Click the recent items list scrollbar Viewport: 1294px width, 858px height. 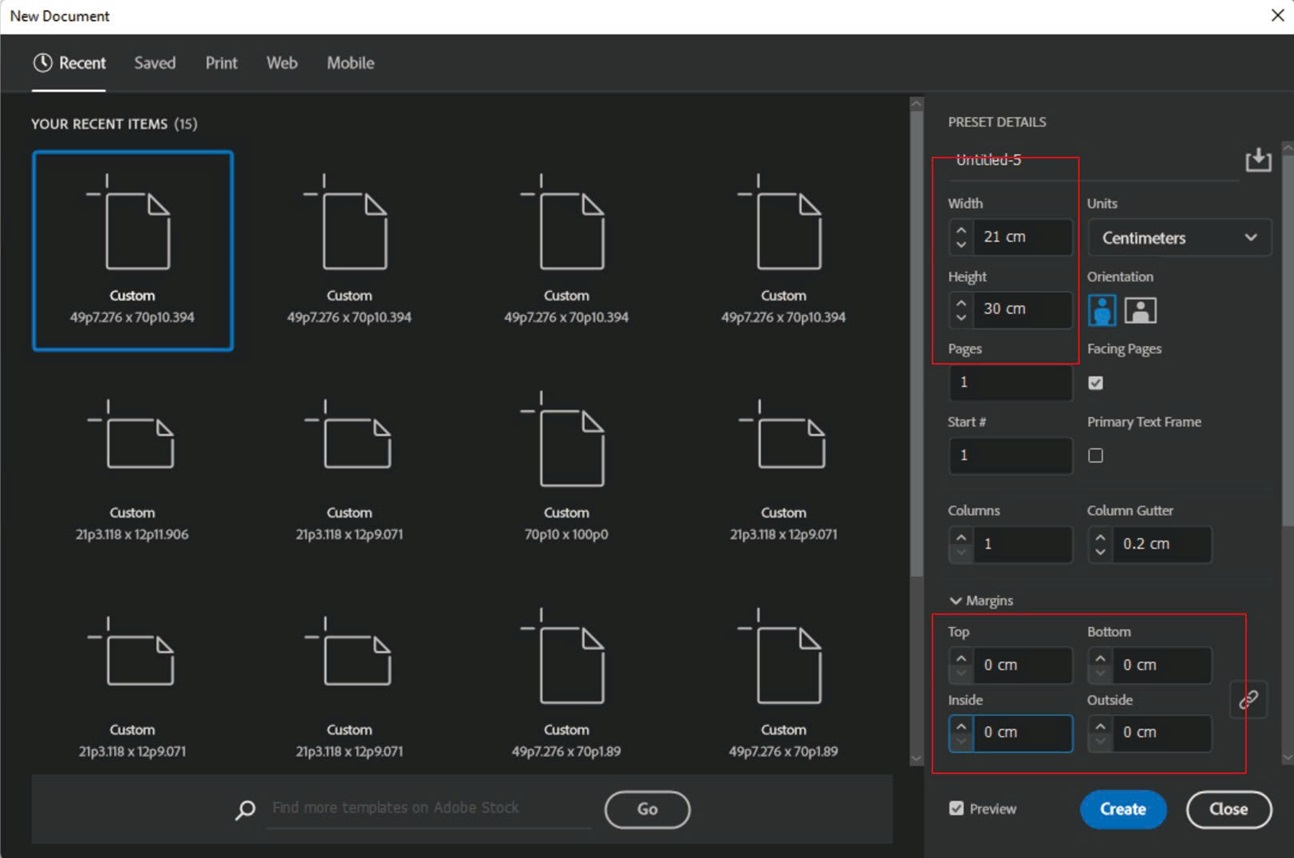click(916, 343)
